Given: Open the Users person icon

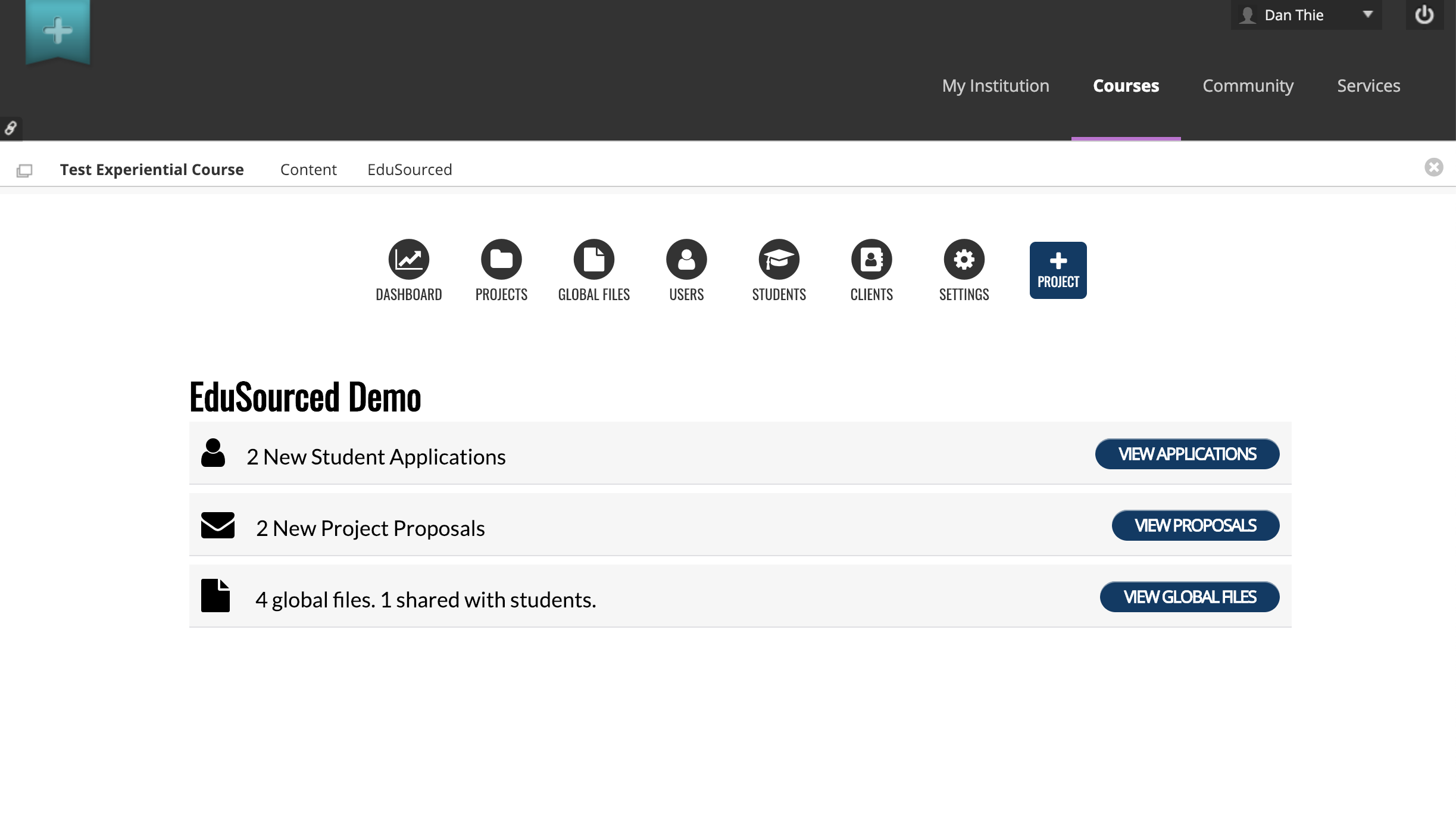Looking at the screenshot, I should pyautogui.click(x=686, y=259).
